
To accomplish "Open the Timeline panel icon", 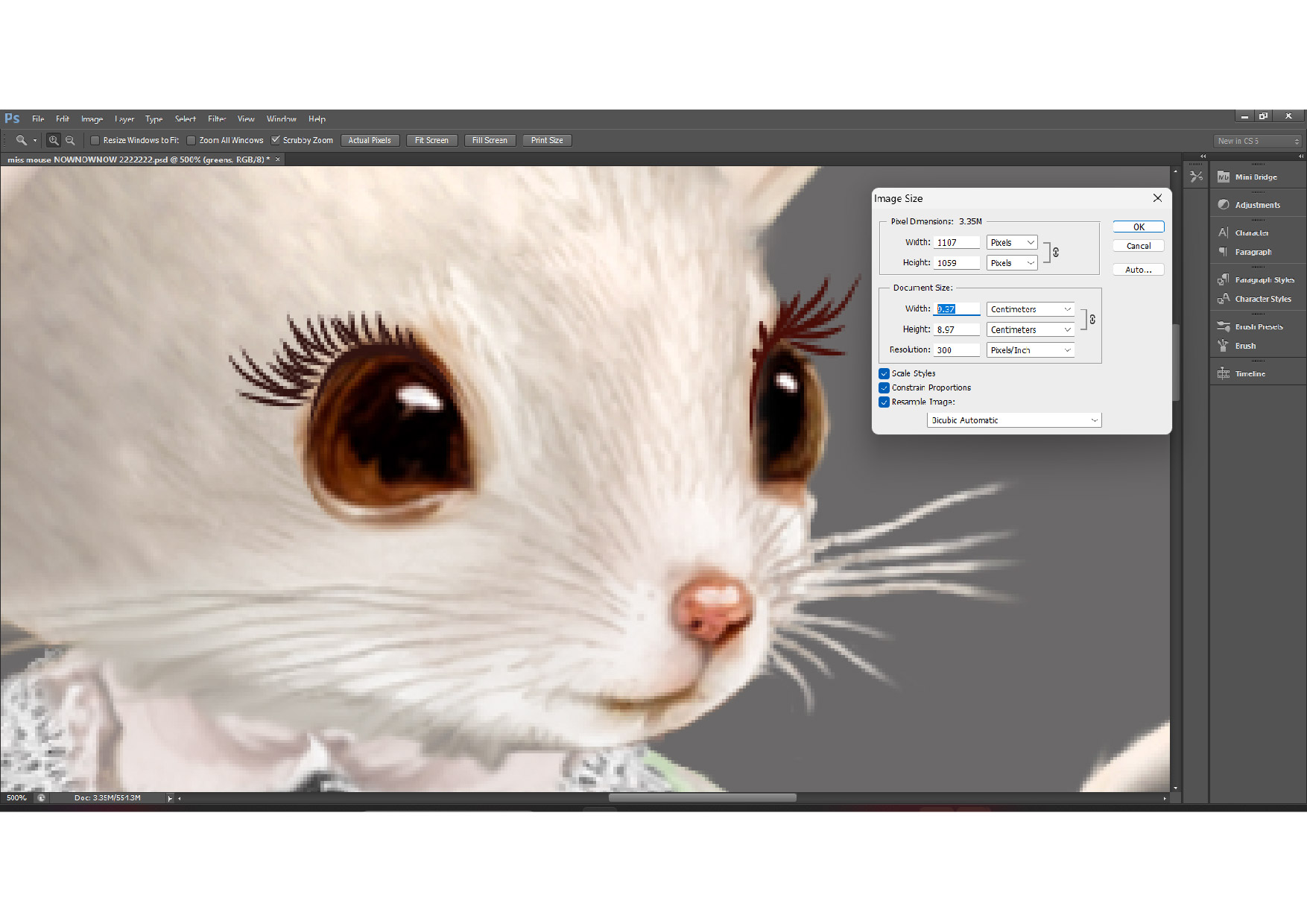I will click(1224, 373).
